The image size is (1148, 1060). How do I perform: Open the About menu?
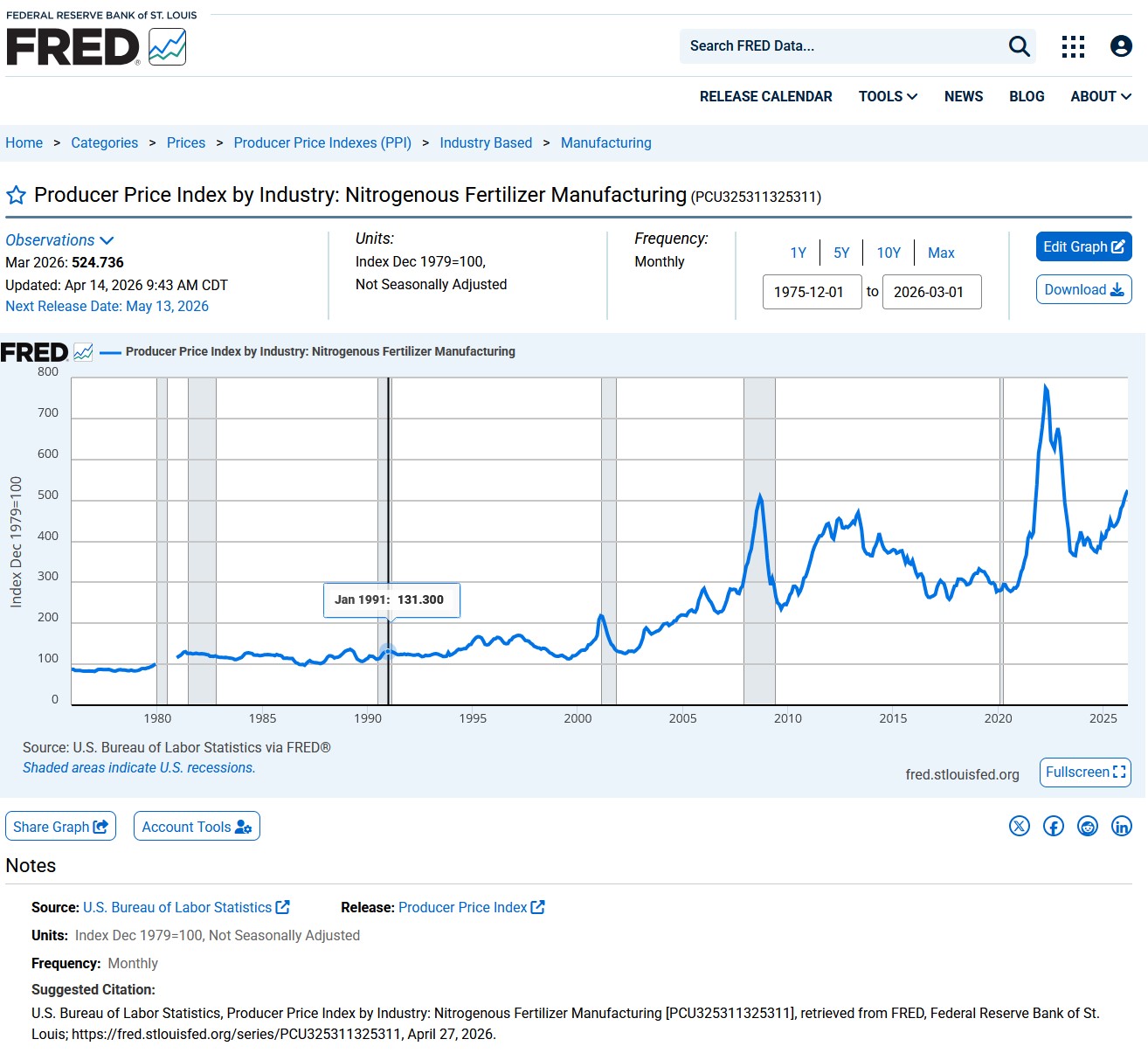click(1101, 96)
